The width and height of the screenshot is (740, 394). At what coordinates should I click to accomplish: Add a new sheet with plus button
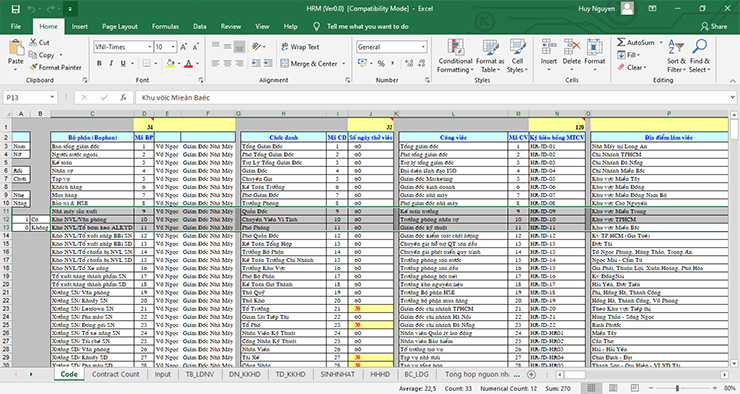pos(531,374)
